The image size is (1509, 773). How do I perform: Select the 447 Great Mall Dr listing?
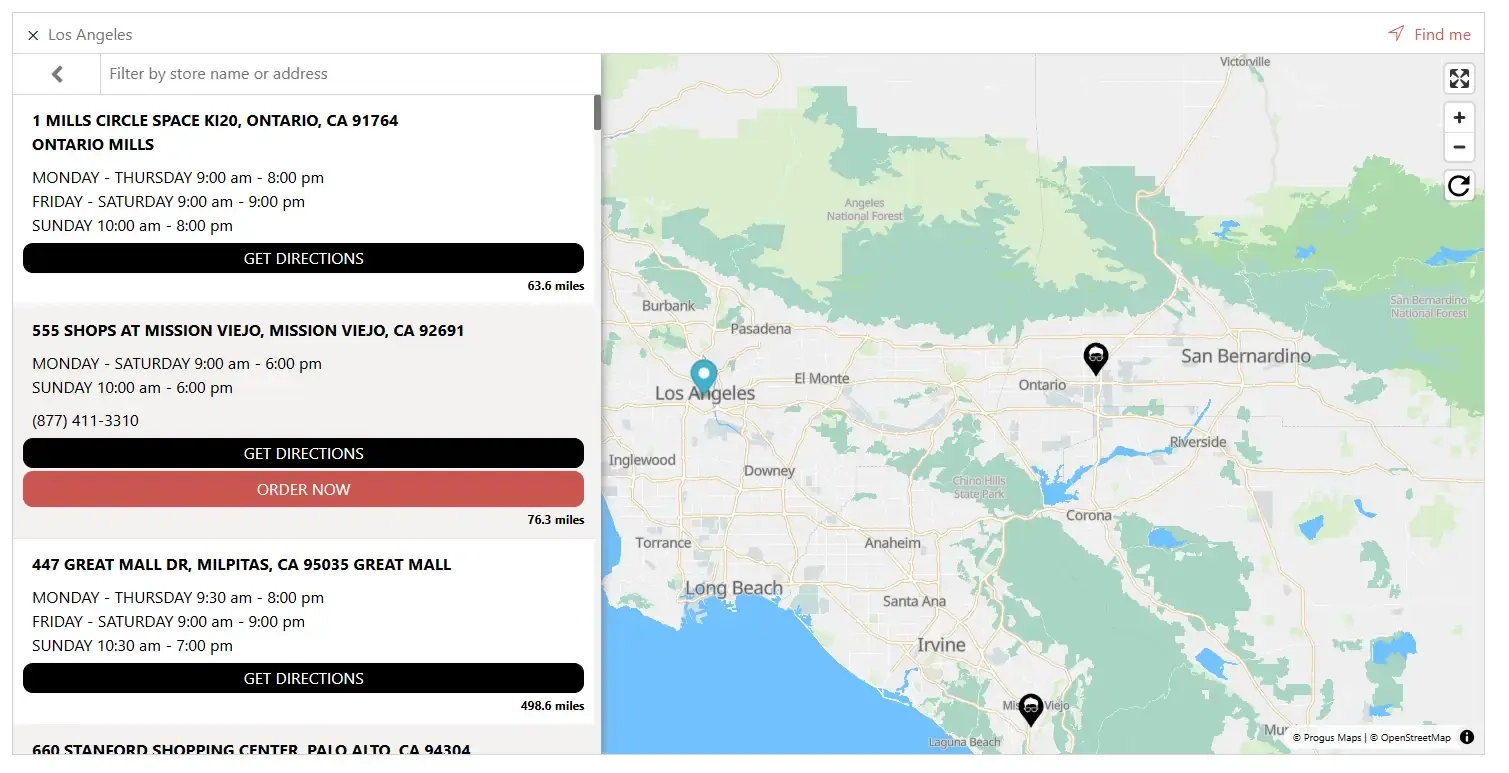click(241, 565)
